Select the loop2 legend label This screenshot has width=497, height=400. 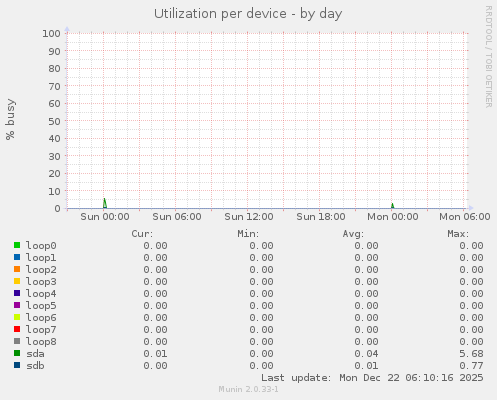click(x=41, y=270)
